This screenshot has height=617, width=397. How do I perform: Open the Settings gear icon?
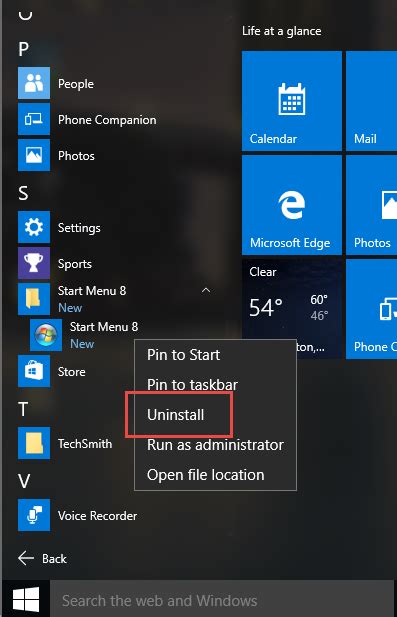click(x=34, y=227)
